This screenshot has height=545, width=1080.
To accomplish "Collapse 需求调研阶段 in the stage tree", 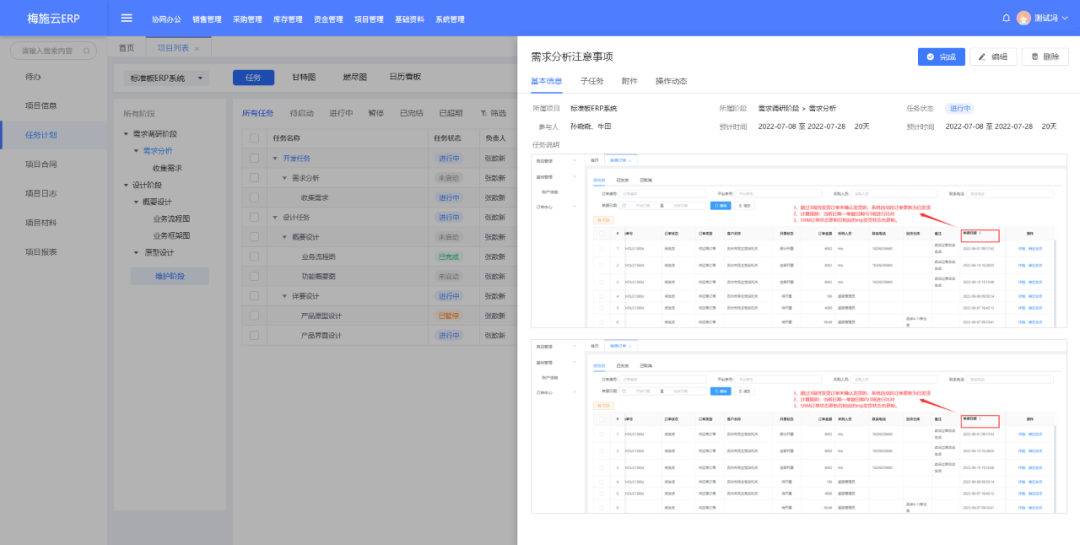I will pos(126,134).
